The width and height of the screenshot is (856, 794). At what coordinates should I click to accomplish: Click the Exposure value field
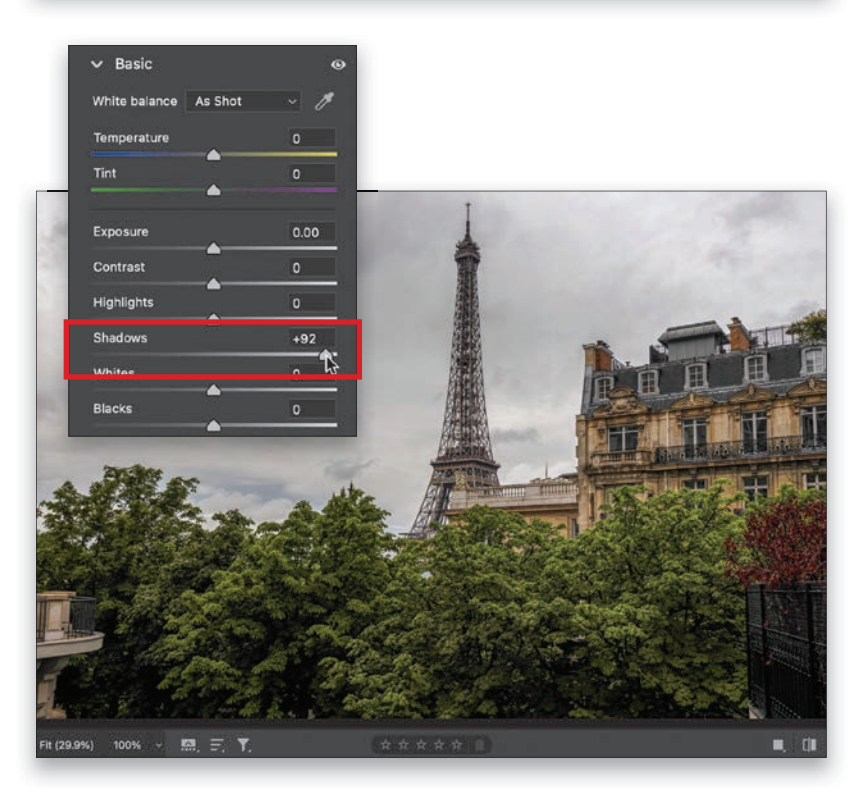click(x=309, y=232)
